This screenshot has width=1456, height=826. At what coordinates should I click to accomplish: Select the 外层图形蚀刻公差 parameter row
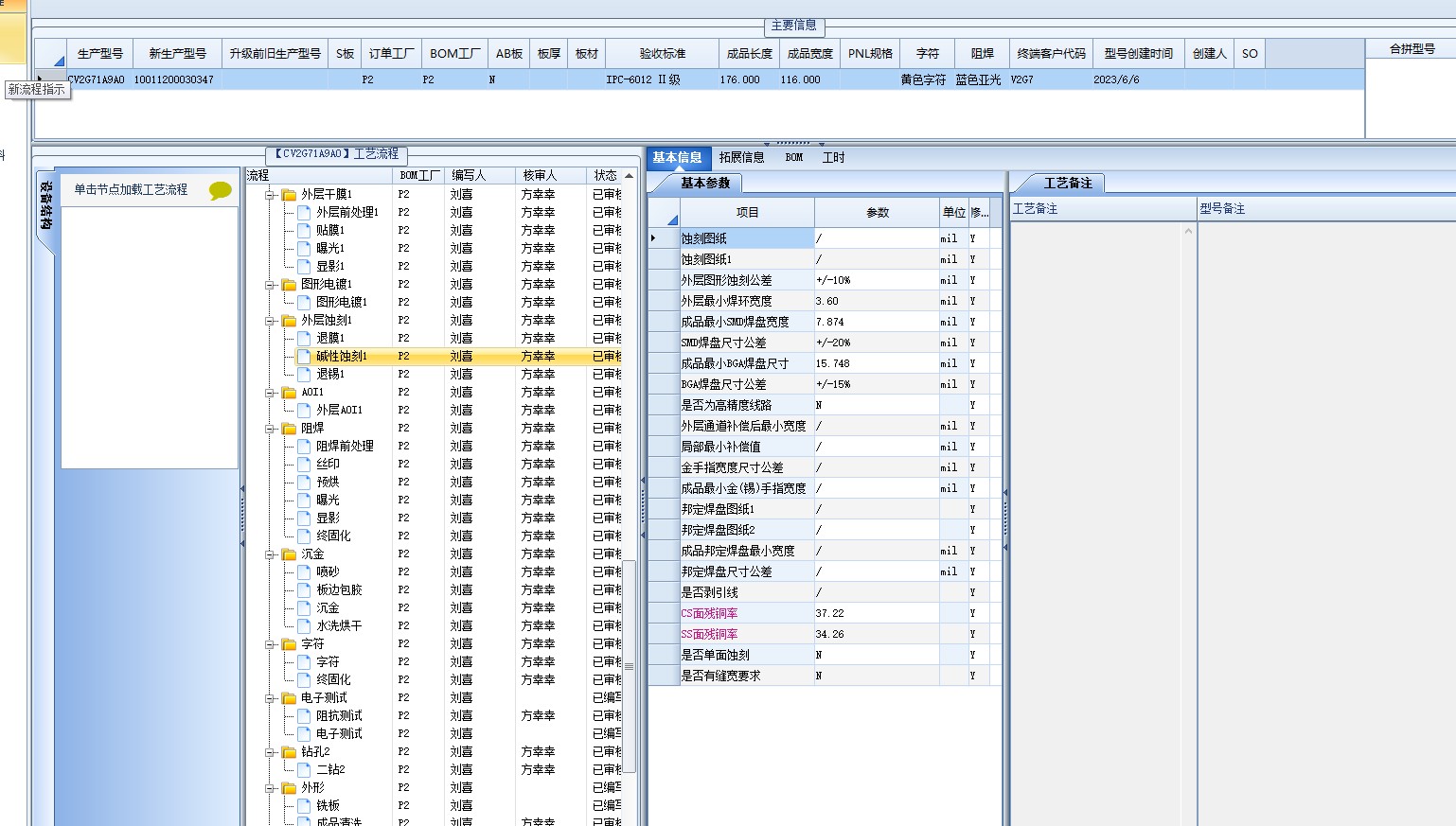824,280
